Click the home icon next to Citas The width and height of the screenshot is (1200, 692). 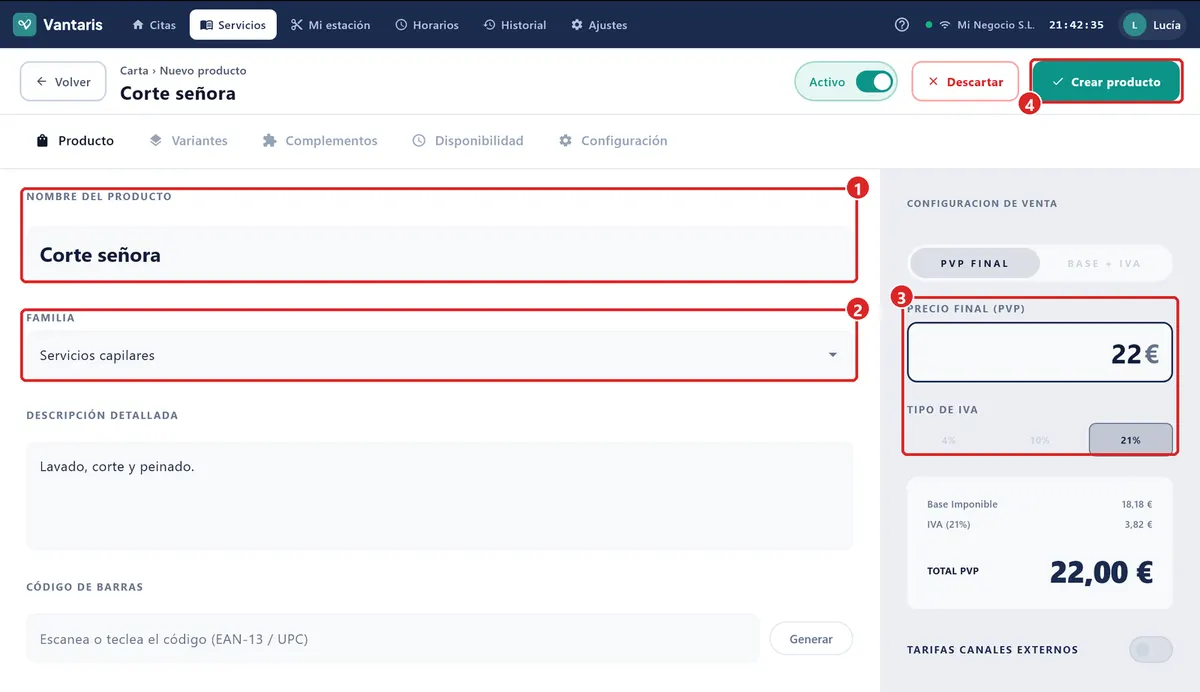coord(138,25)
